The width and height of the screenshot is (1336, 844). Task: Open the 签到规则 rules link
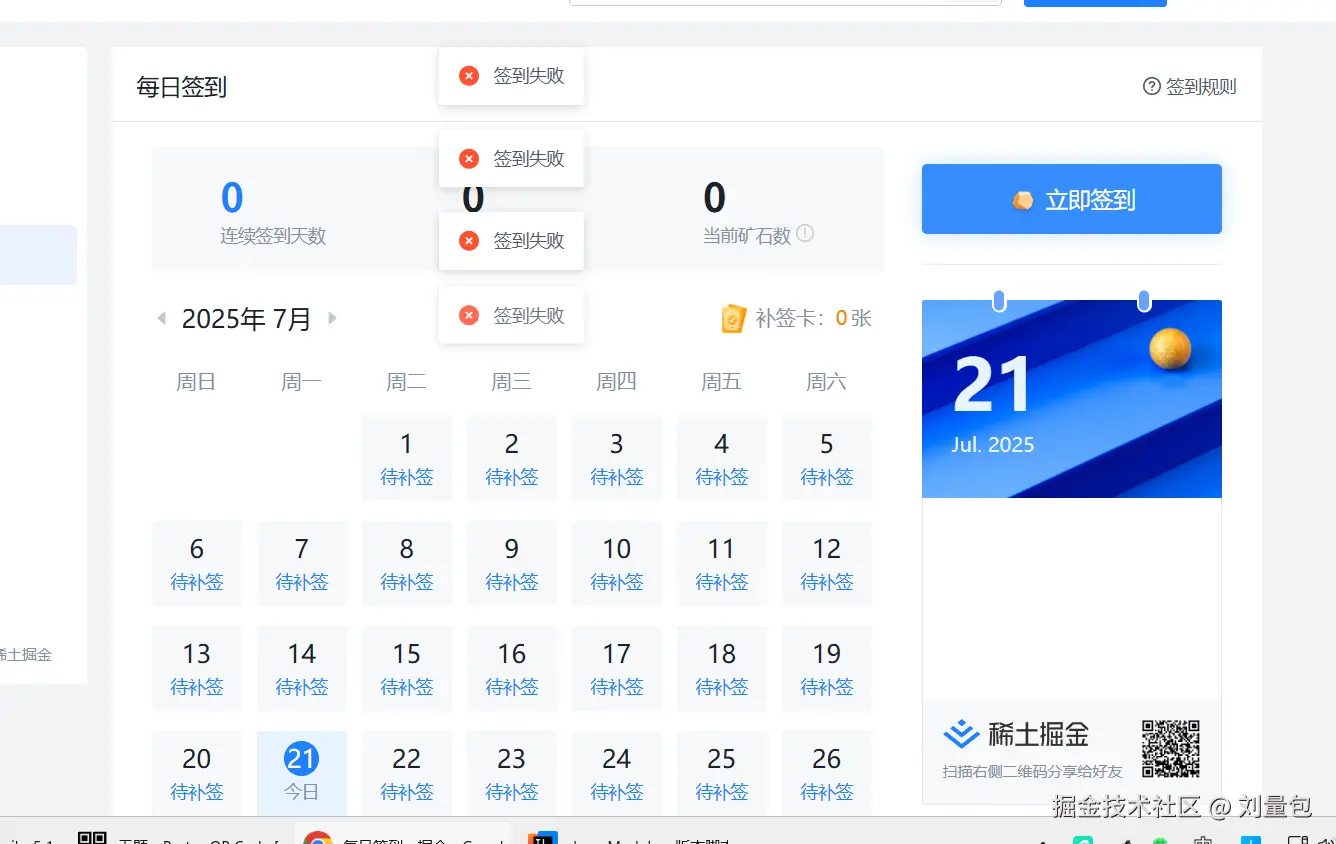pyautogui.click(x=1198, y=87)
